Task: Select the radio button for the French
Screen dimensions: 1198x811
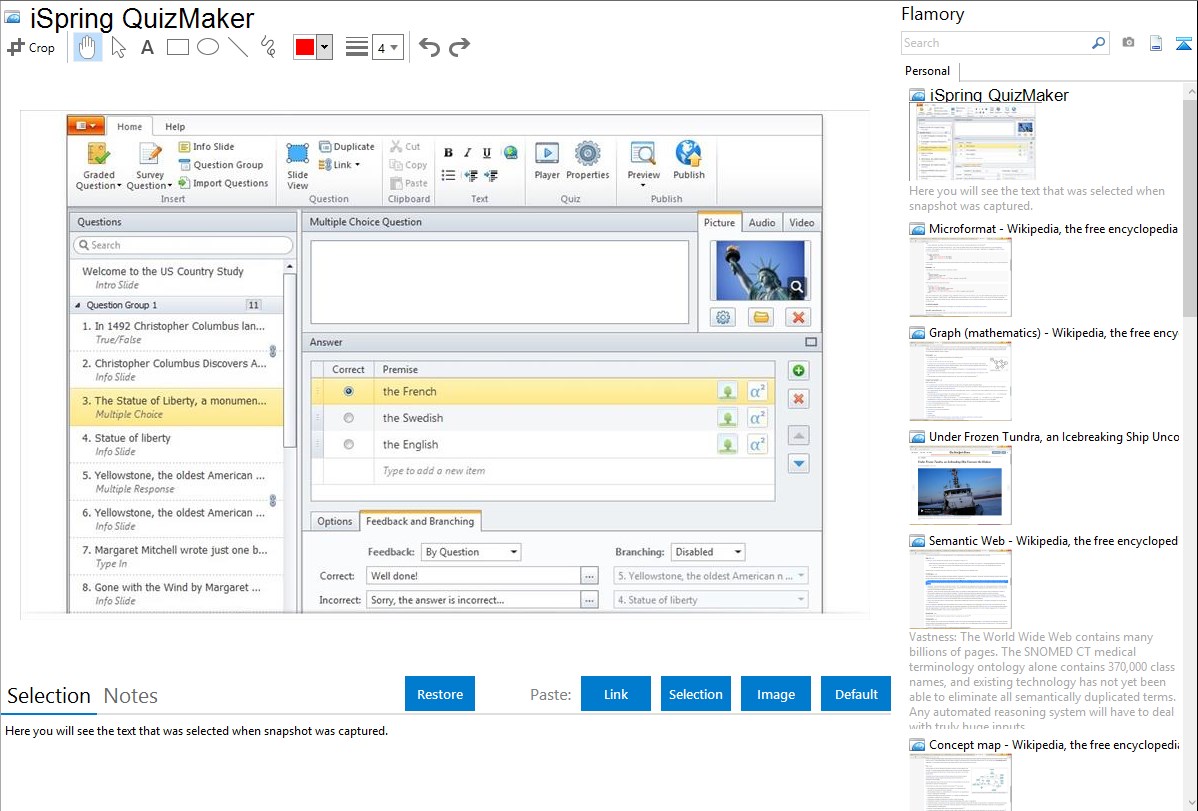Action: click(x=348, y=392)
